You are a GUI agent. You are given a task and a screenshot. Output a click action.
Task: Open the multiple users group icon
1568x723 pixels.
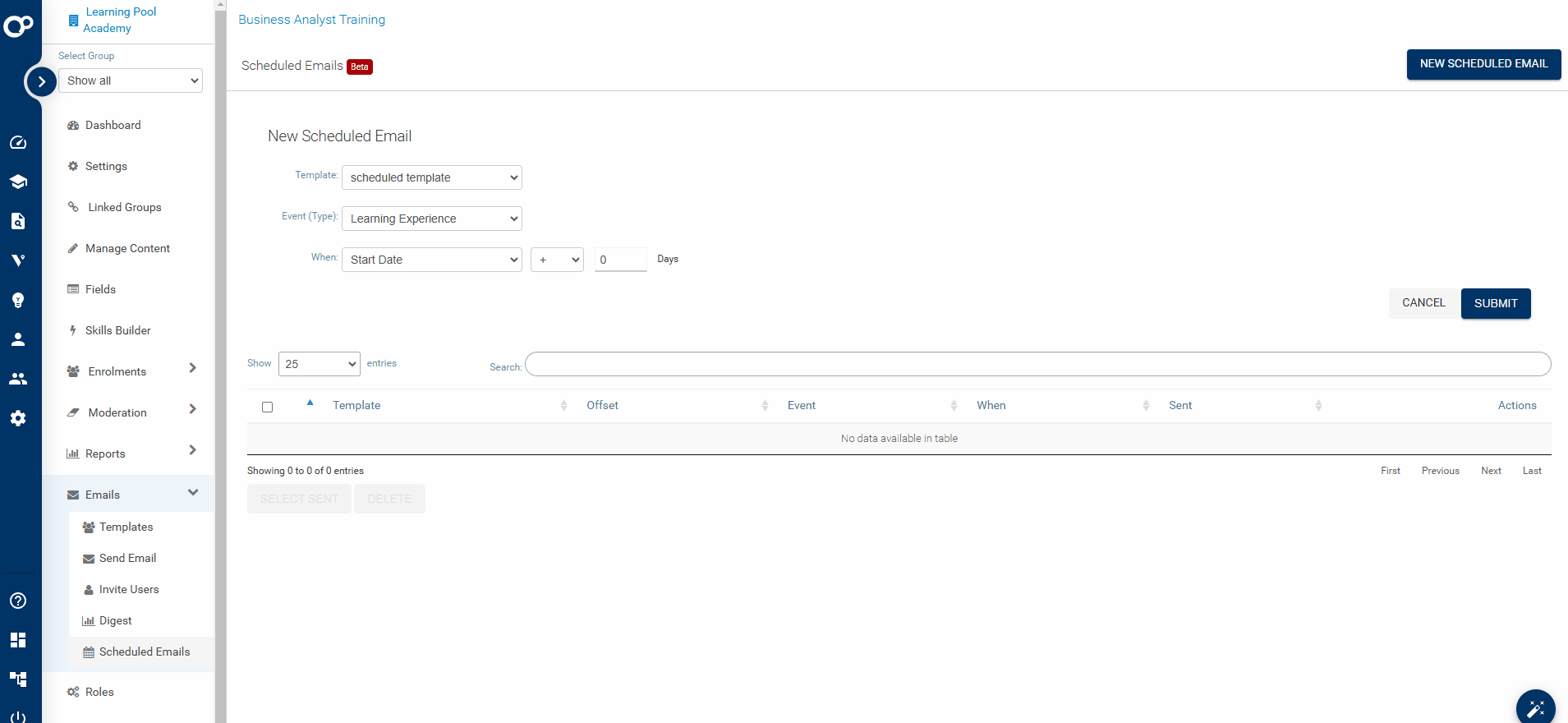point(18,379)
